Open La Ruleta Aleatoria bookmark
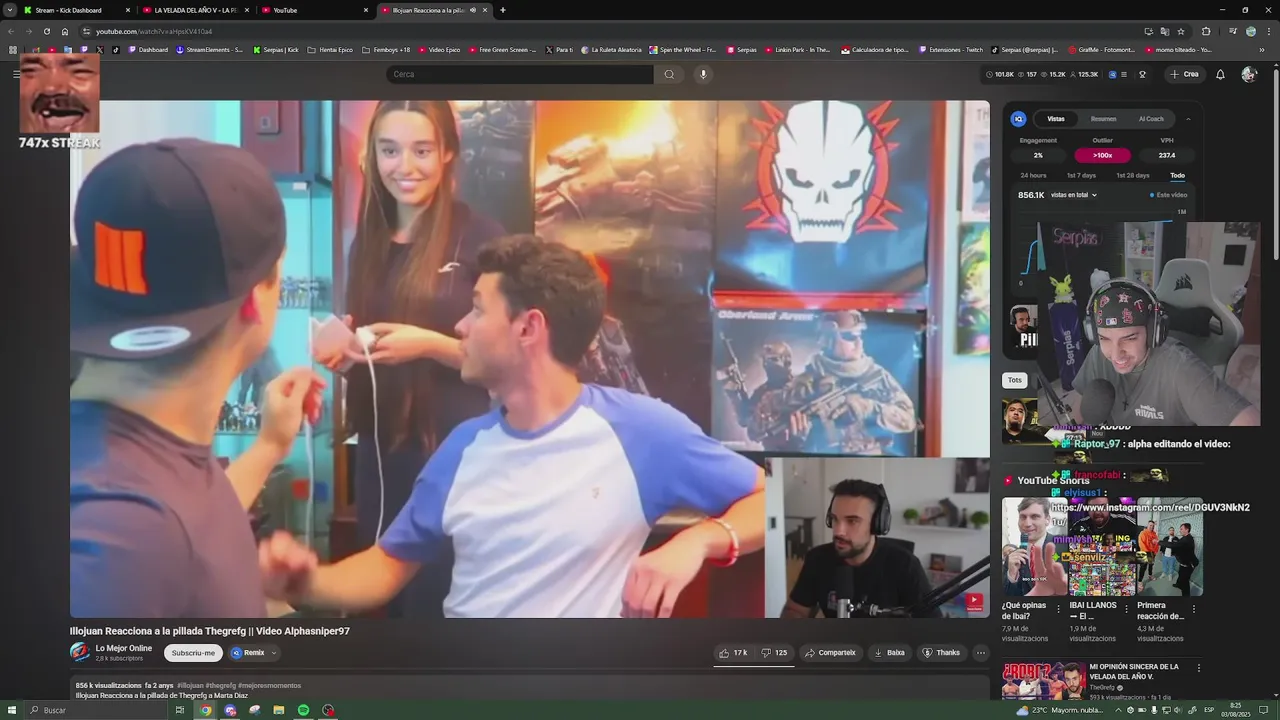 point(611,49)
